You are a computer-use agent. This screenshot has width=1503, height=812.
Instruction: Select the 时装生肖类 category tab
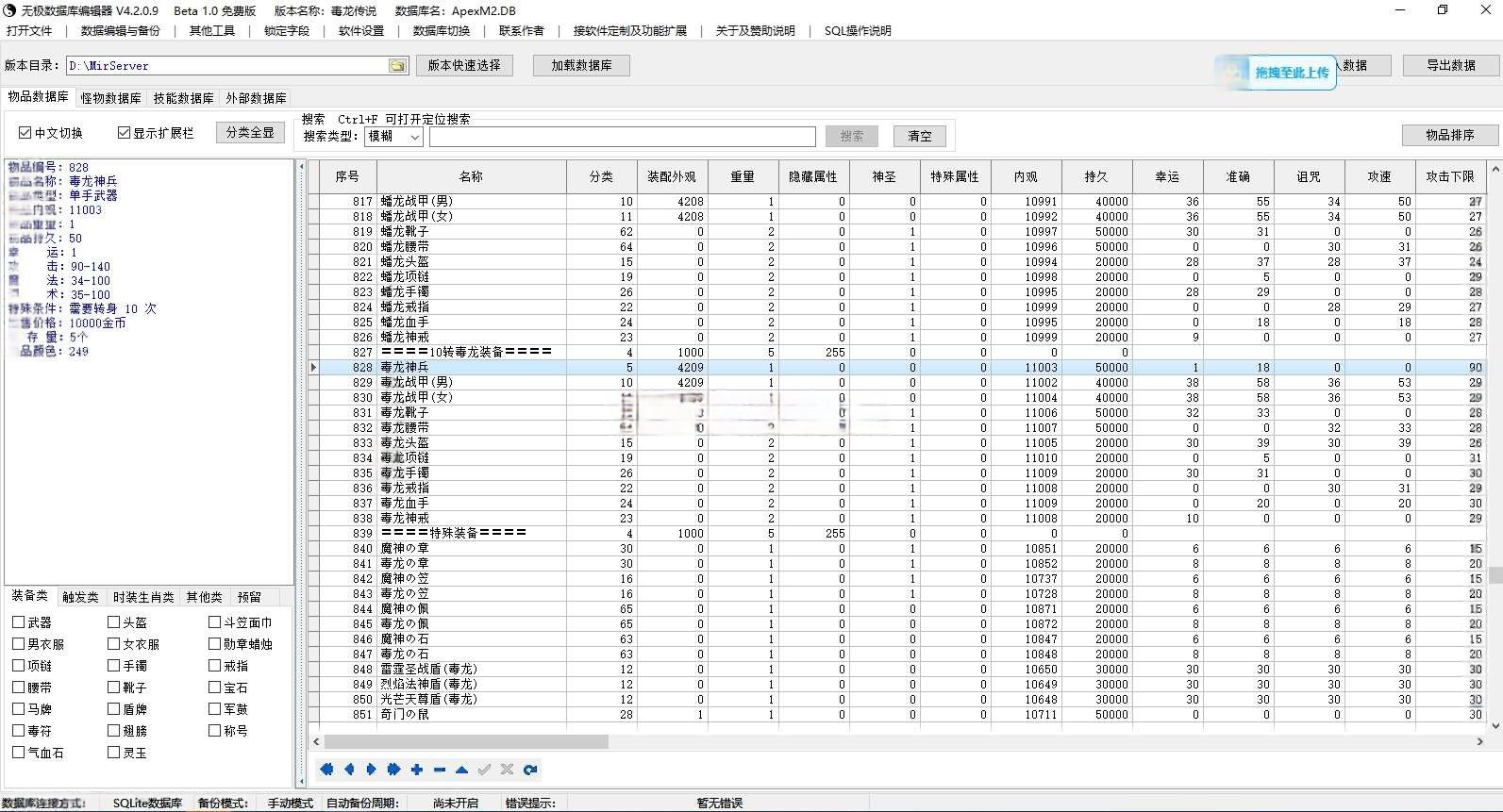click(143, 597)
